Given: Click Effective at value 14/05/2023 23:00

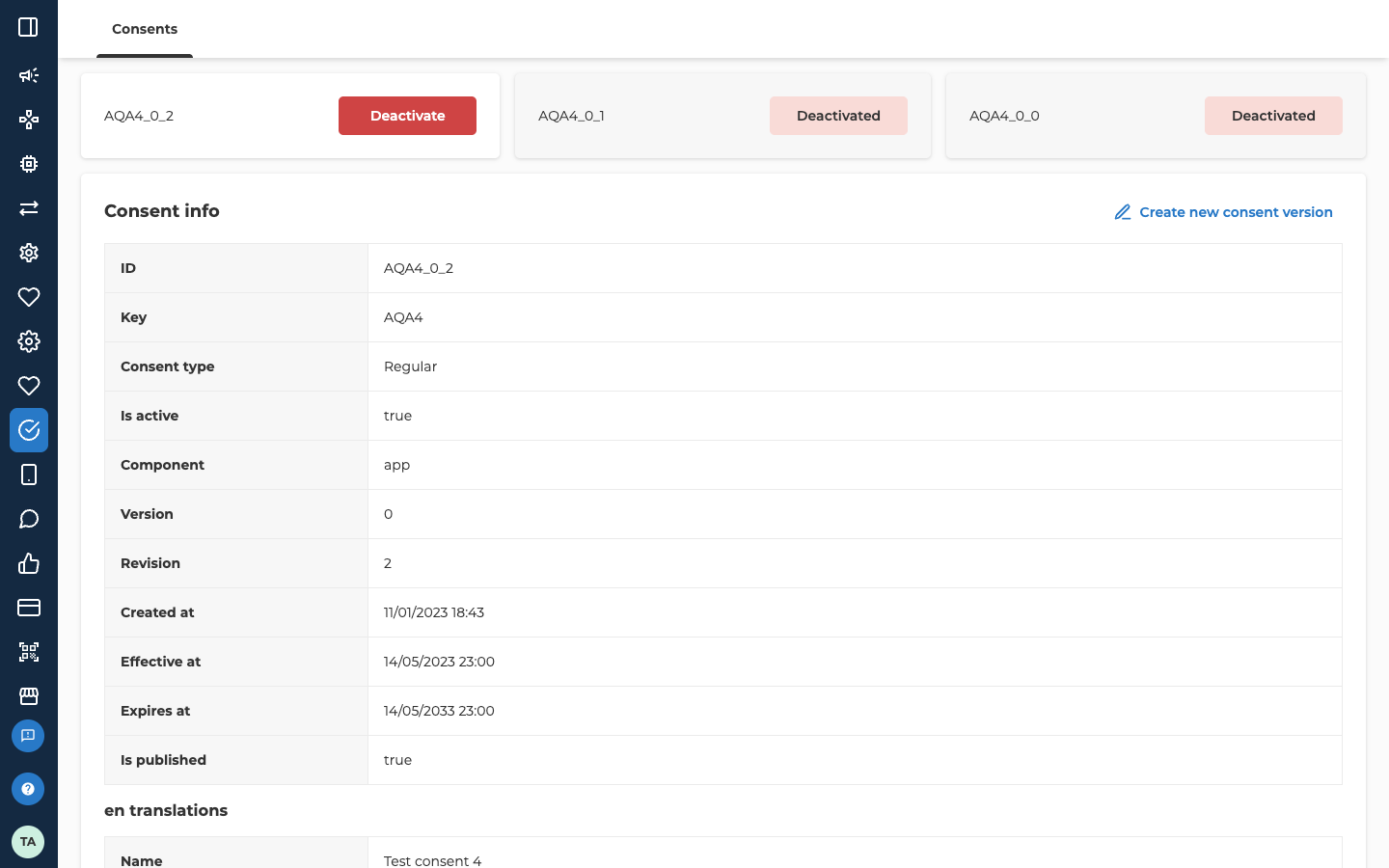Looking at the screenshot, I should click(439, 662).
